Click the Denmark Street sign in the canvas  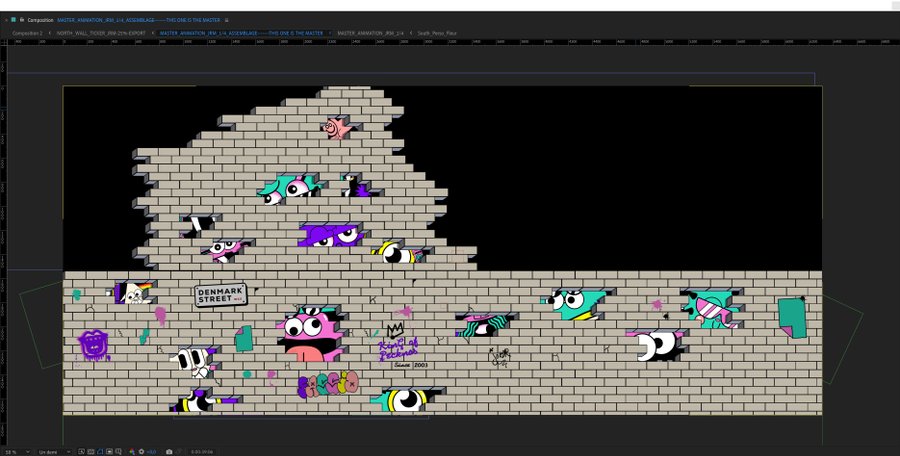pos(220,294)
